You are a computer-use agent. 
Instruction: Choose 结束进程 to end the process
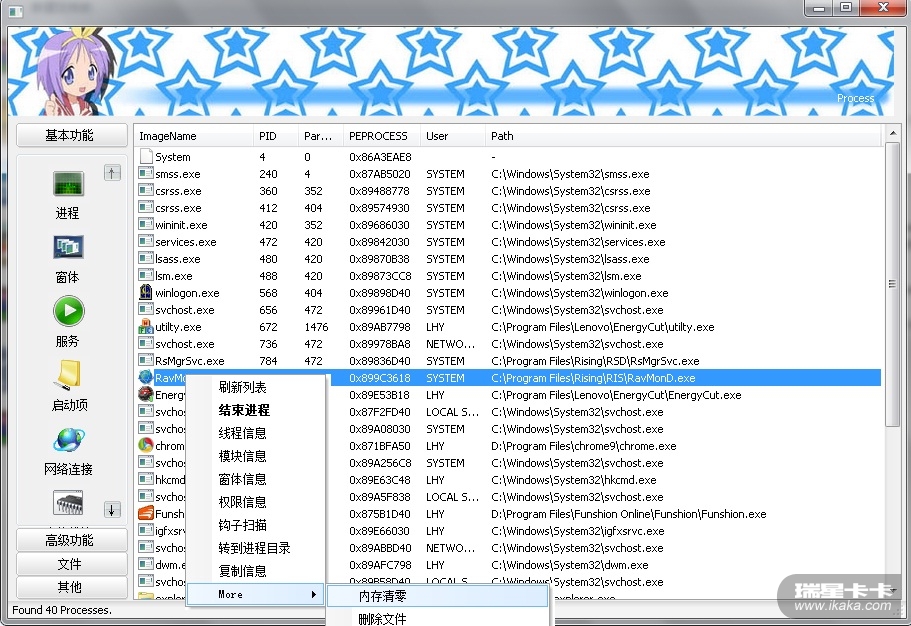coord(256,410)
